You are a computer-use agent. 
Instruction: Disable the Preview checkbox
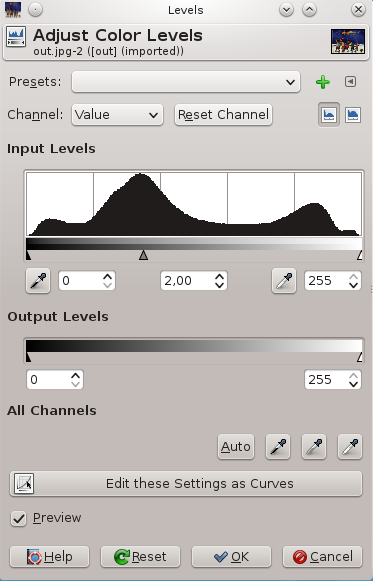click(x=19, y=518)
